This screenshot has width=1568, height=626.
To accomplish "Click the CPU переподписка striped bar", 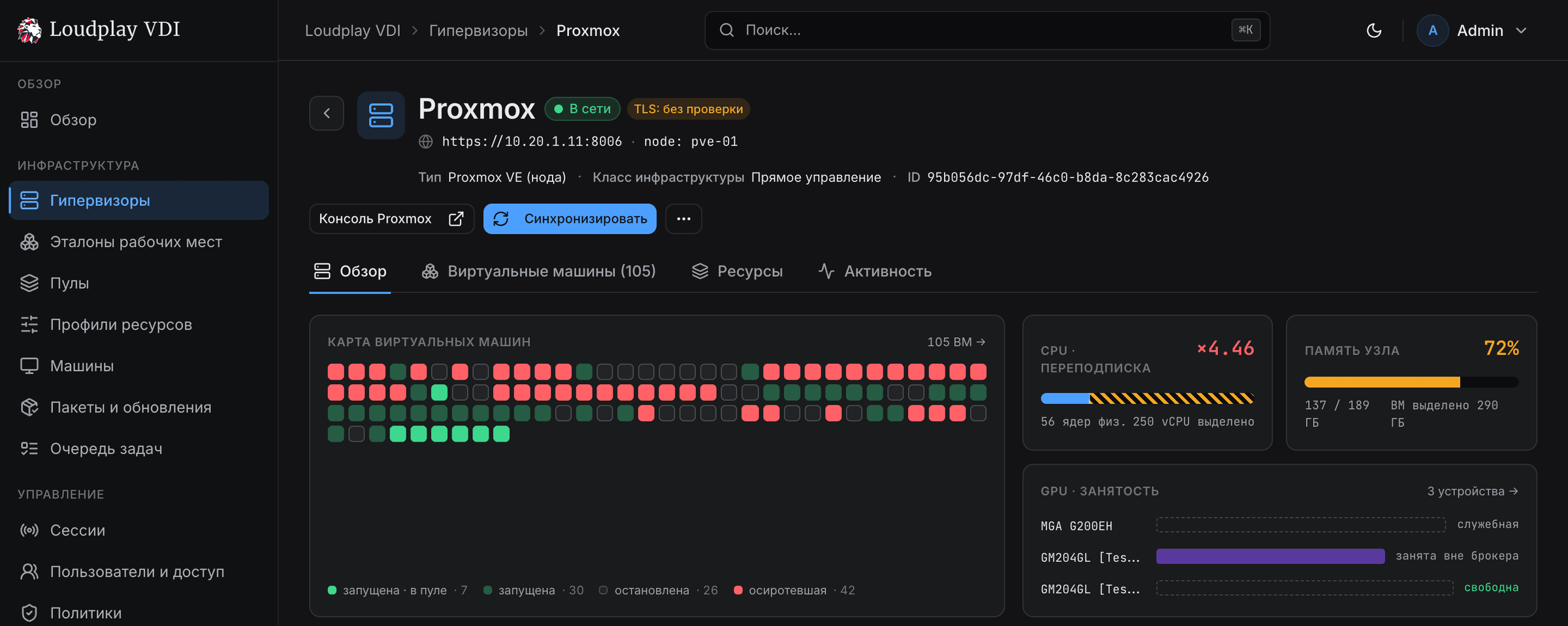I will (x=1147, y=398).
